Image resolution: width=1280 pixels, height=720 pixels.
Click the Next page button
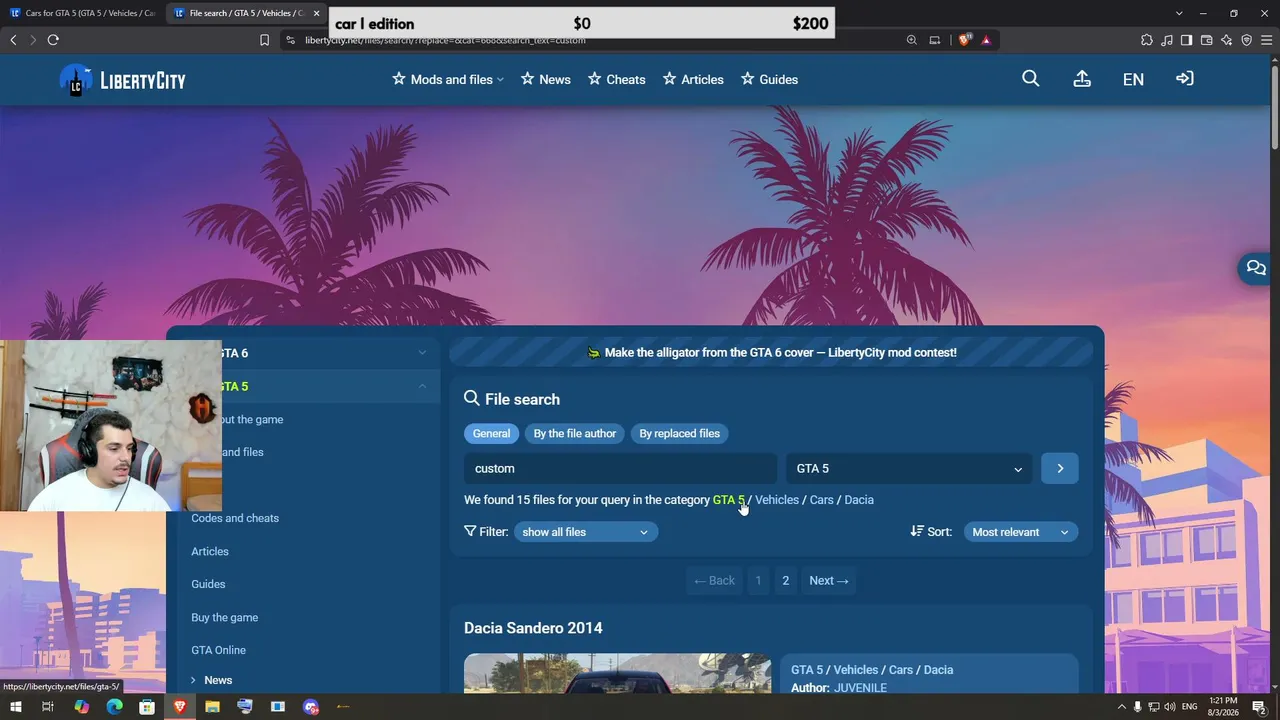829,581
